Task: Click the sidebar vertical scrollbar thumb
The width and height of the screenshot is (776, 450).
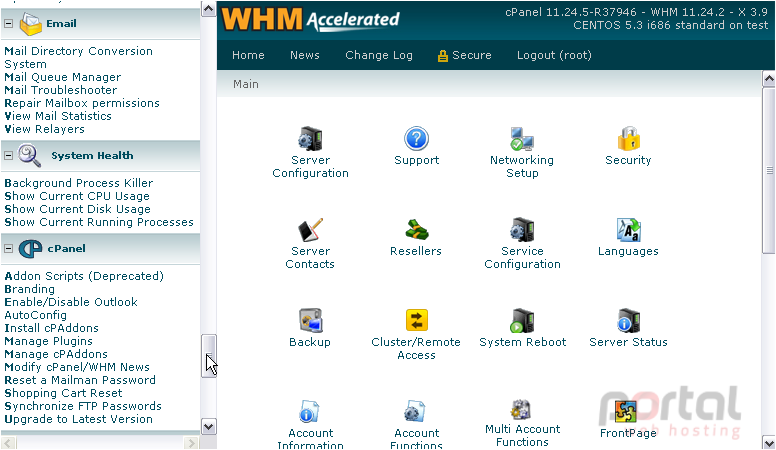Action: (x=209, y=356)
